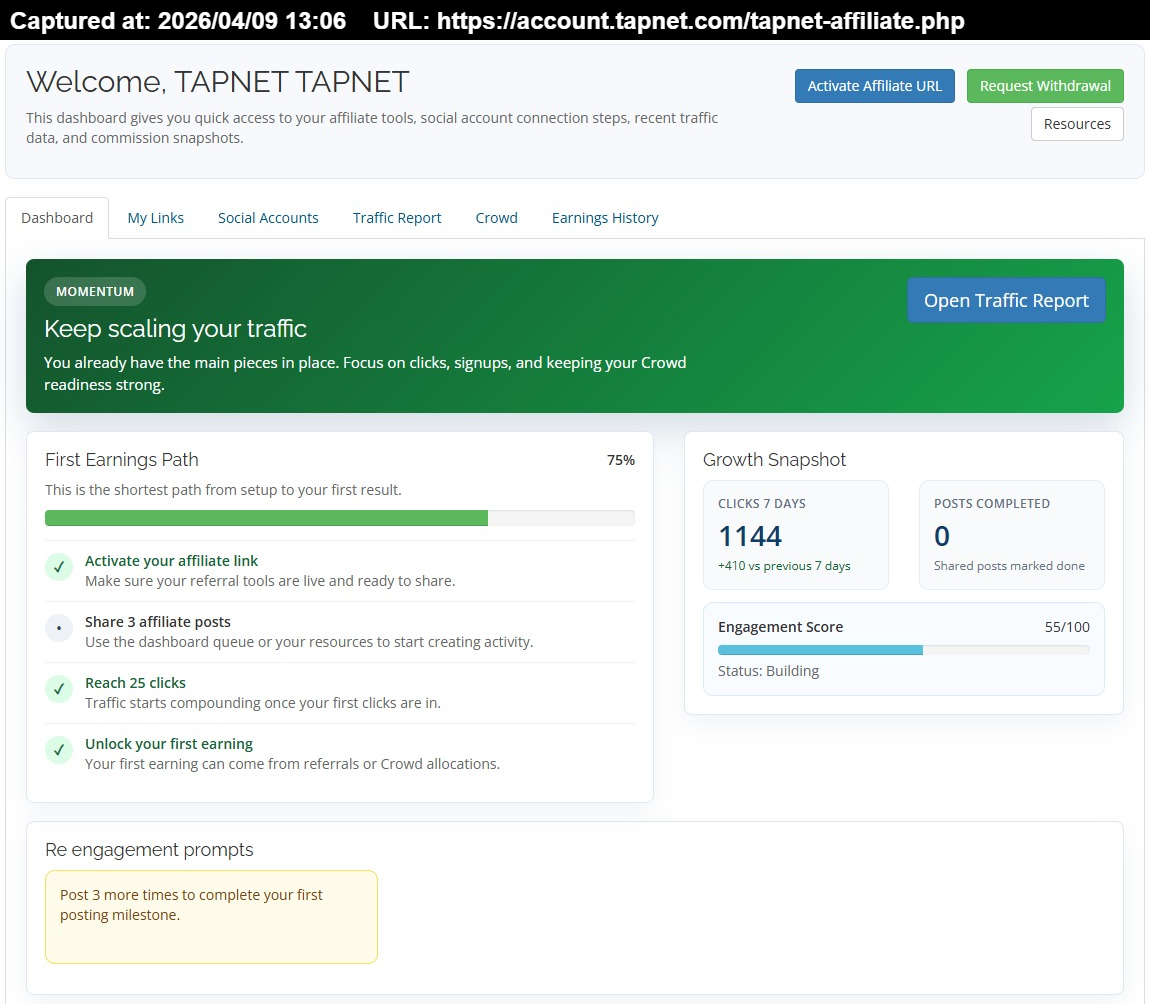
Task: Open the My Links tab
Action: click(156, 218)
